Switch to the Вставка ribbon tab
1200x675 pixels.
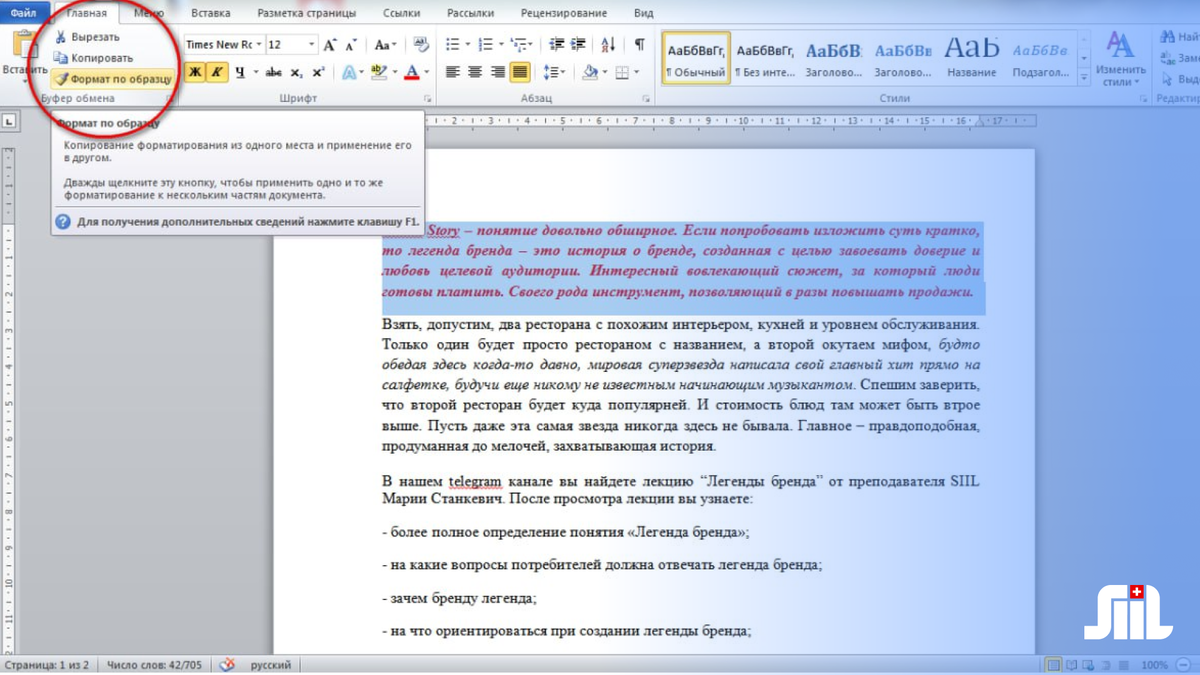[210, 13]
